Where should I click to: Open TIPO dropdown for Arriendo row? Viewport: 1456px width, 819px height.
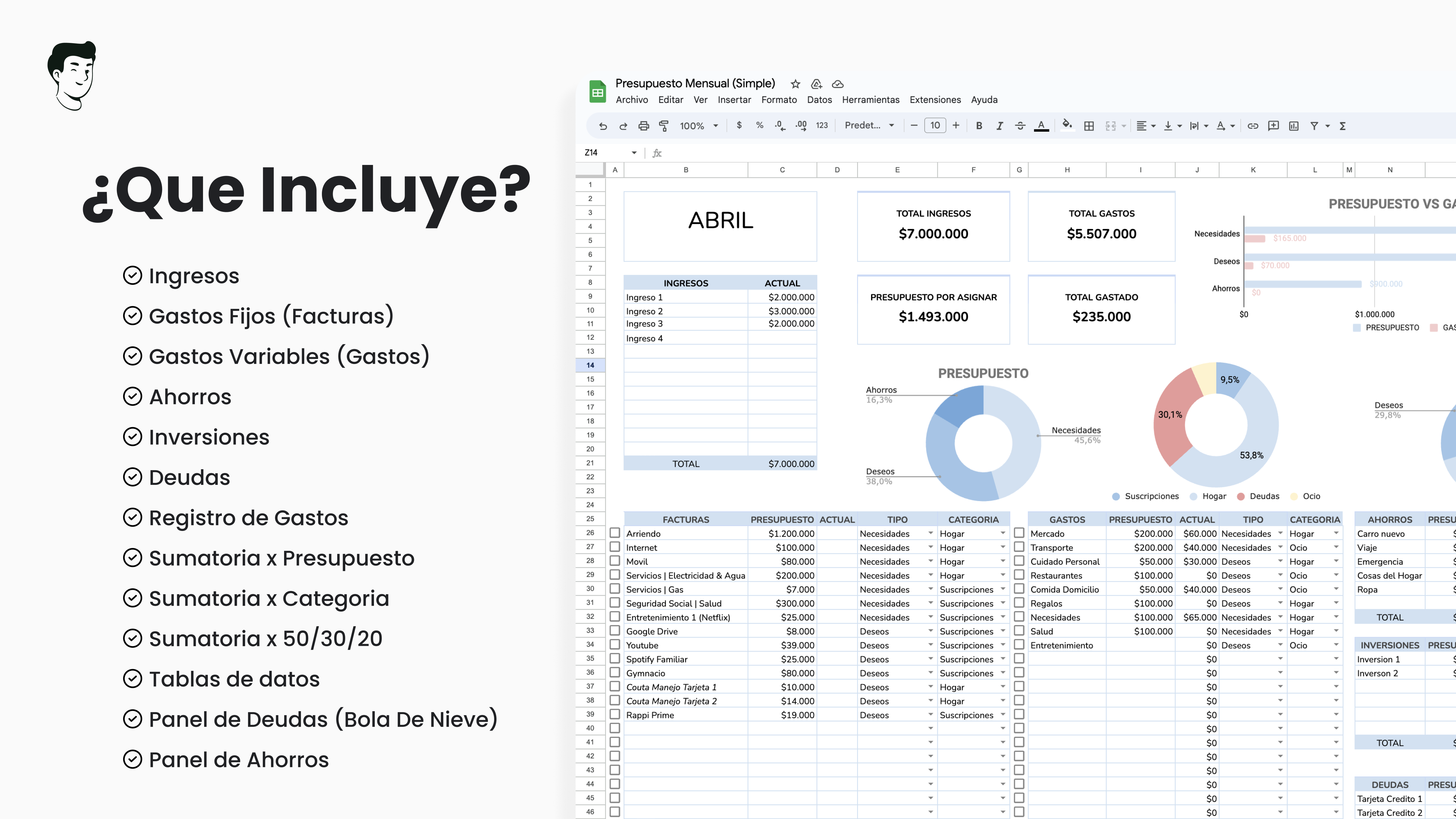(930, 533)
